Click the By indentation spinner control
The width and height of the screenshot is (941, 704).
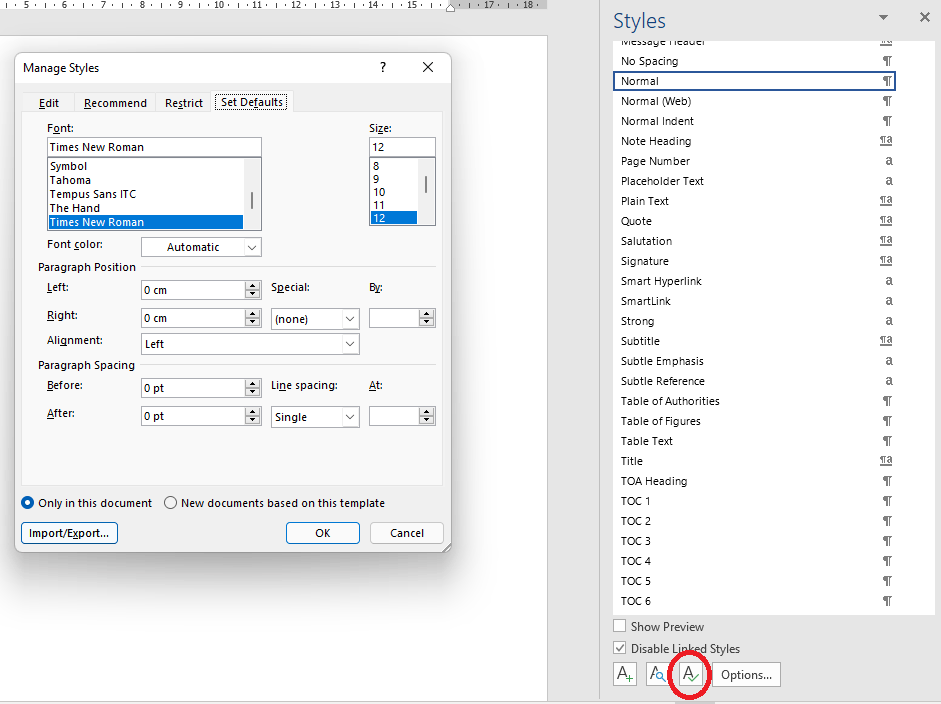427,318
